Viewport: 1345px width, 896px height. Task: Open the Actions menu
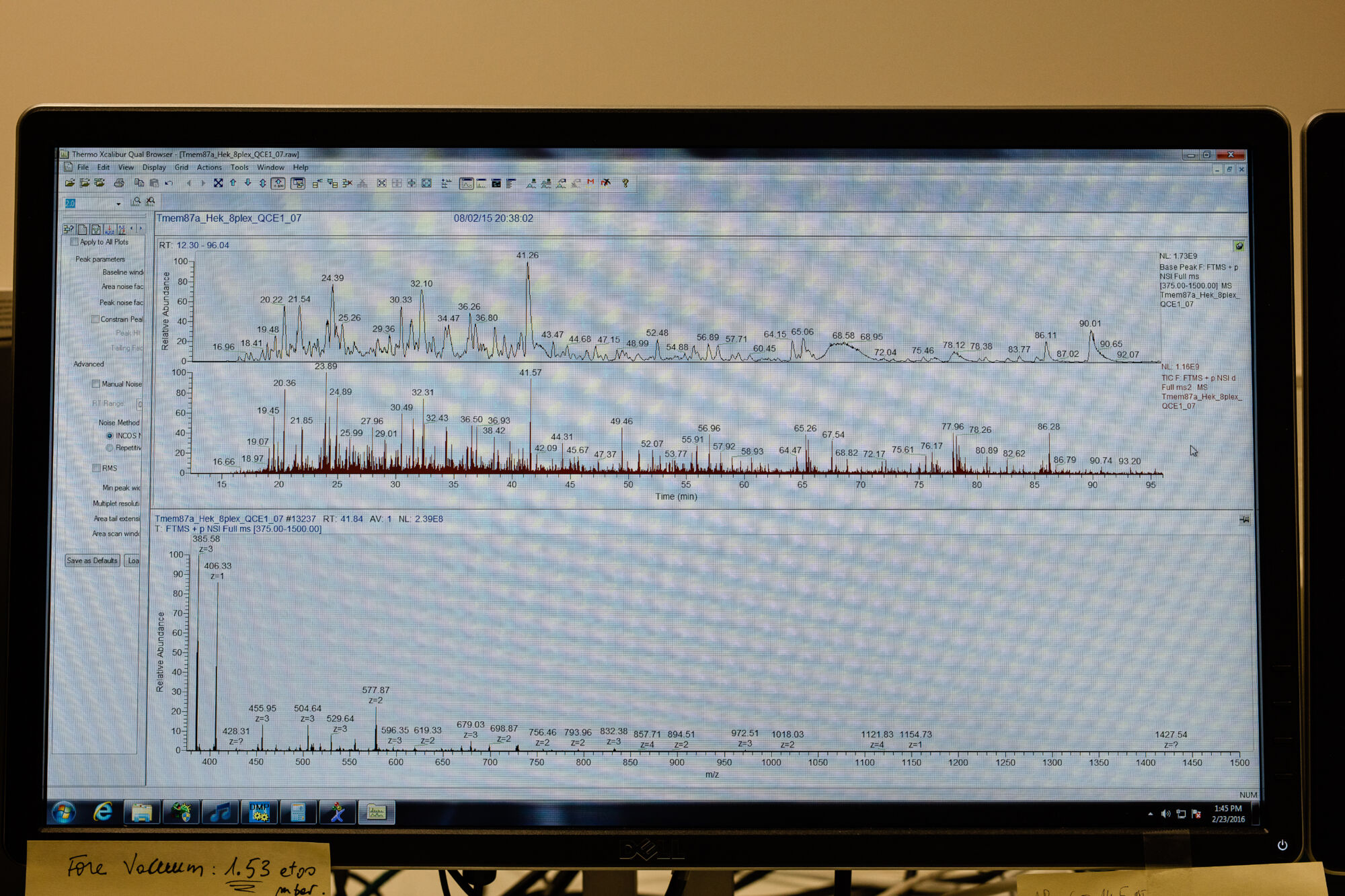pyautogui.click(x=209, y=167)
